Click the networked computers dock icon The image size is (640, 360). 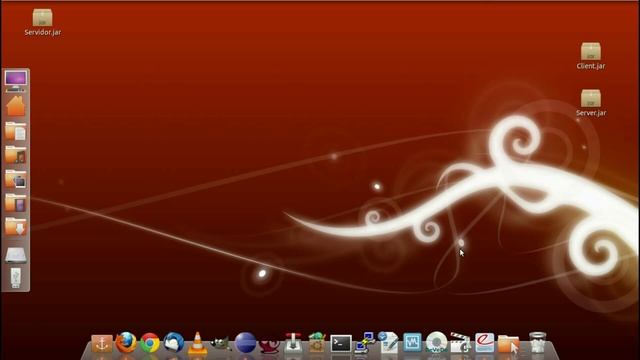(364, 342)
